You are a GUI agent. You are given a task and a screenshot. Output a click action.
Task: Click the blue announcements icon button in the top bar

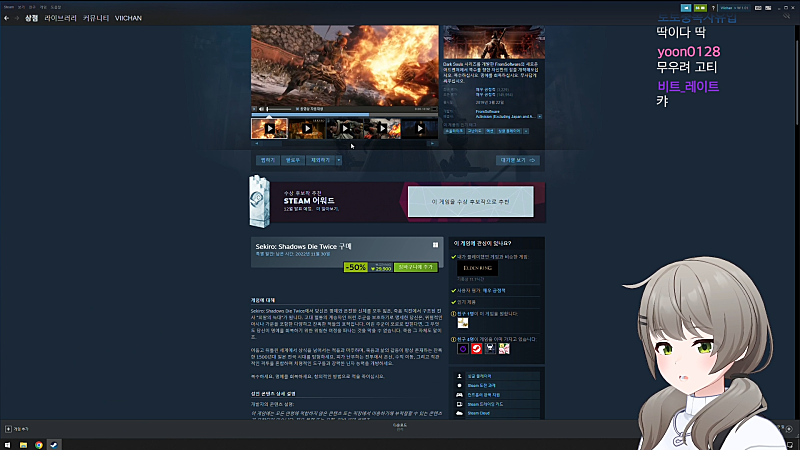point(686,8)
